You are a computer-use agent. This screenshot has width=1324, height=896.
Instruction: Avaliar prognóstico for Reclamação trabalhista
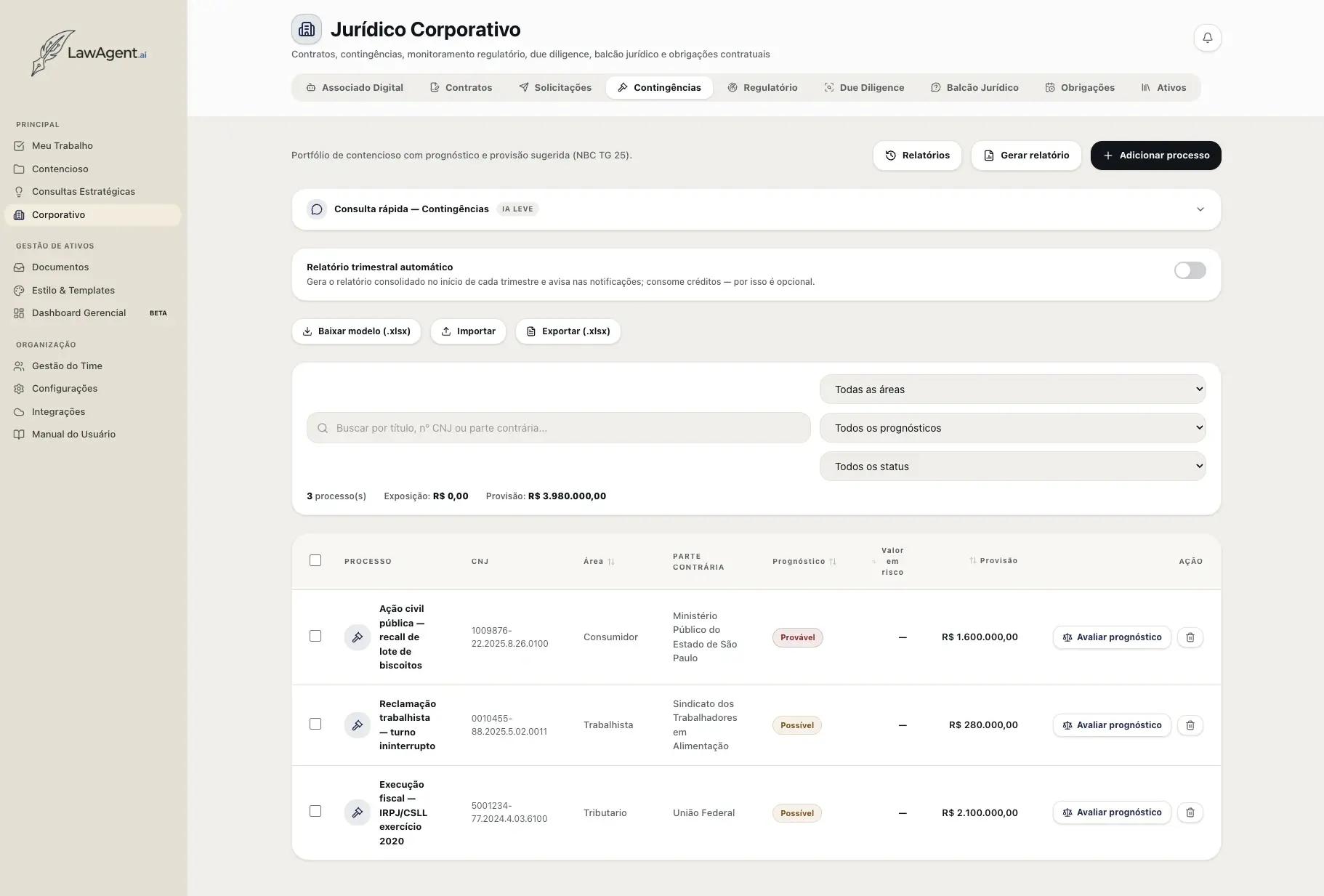(1111, 725)
